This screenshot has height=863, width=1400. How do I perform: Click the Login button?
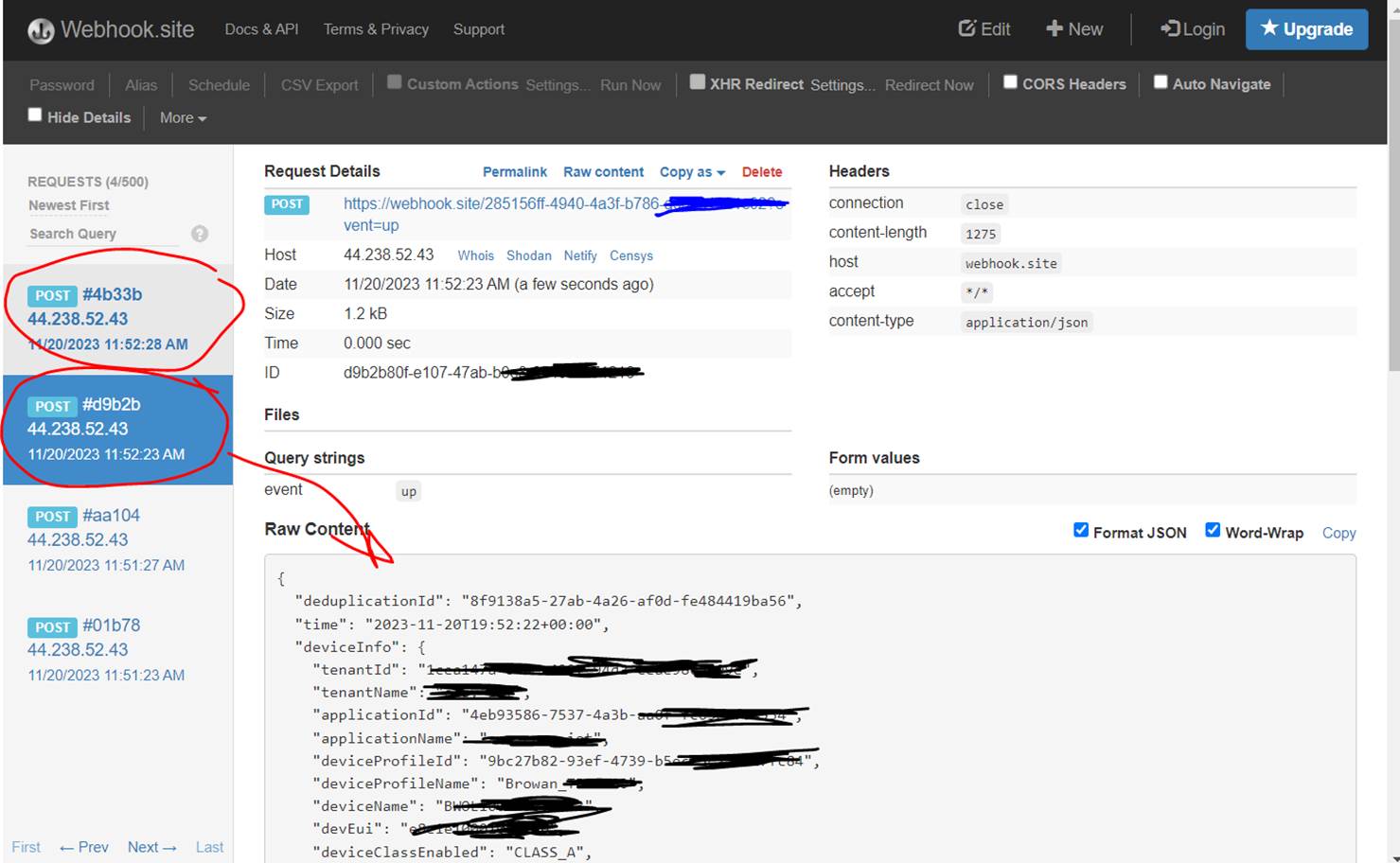(x=1193, y=29)
